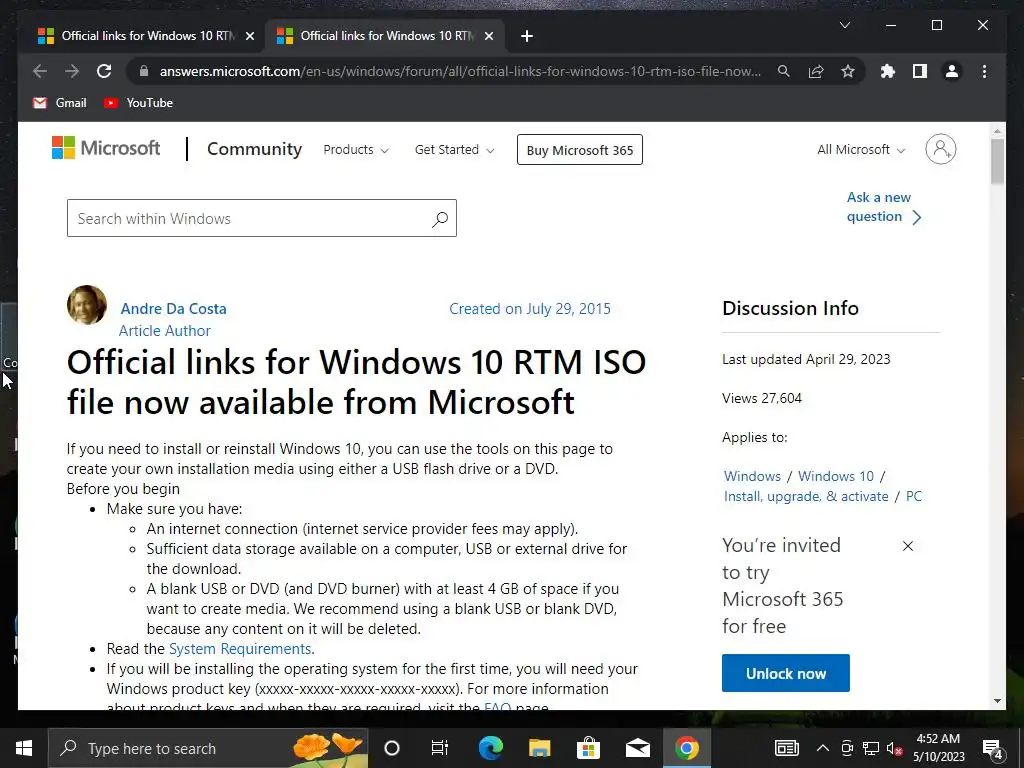Open a new tab with plus button
Viewport: 1024px width, 768px height.
tap(527, 36)
